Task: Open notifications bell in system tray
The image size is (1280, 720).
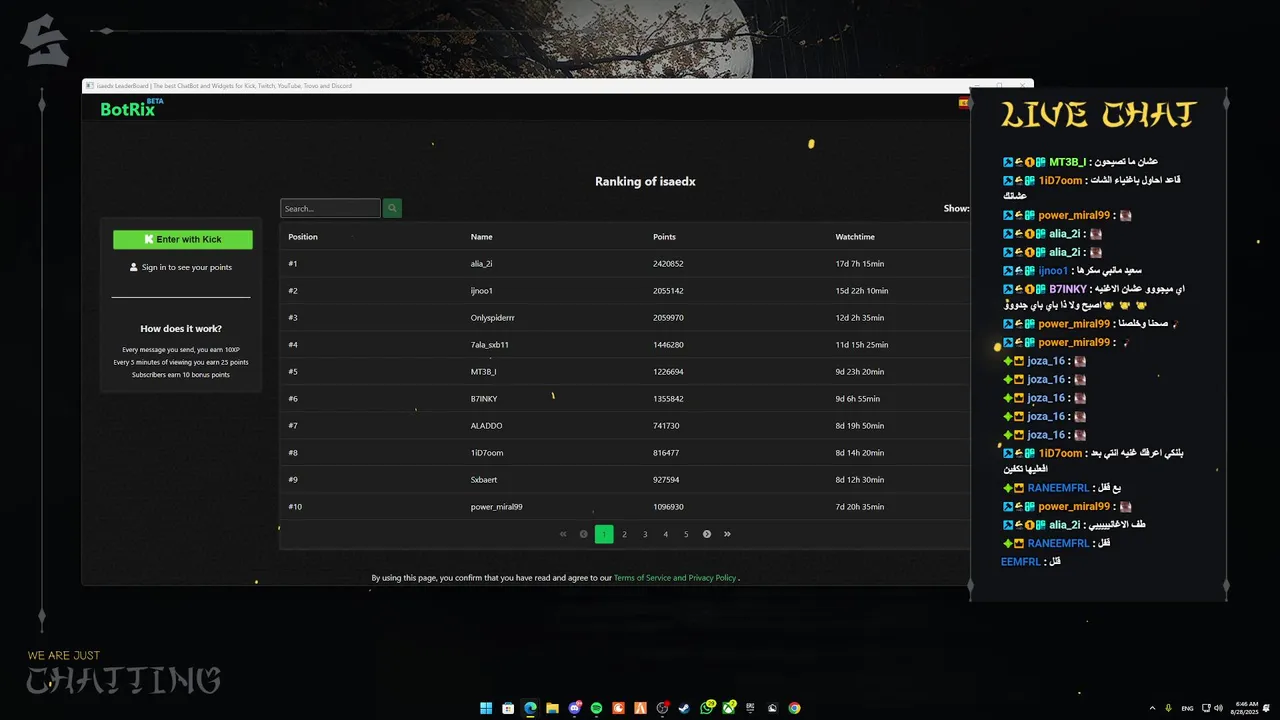Action: (x=1266, y=708)
